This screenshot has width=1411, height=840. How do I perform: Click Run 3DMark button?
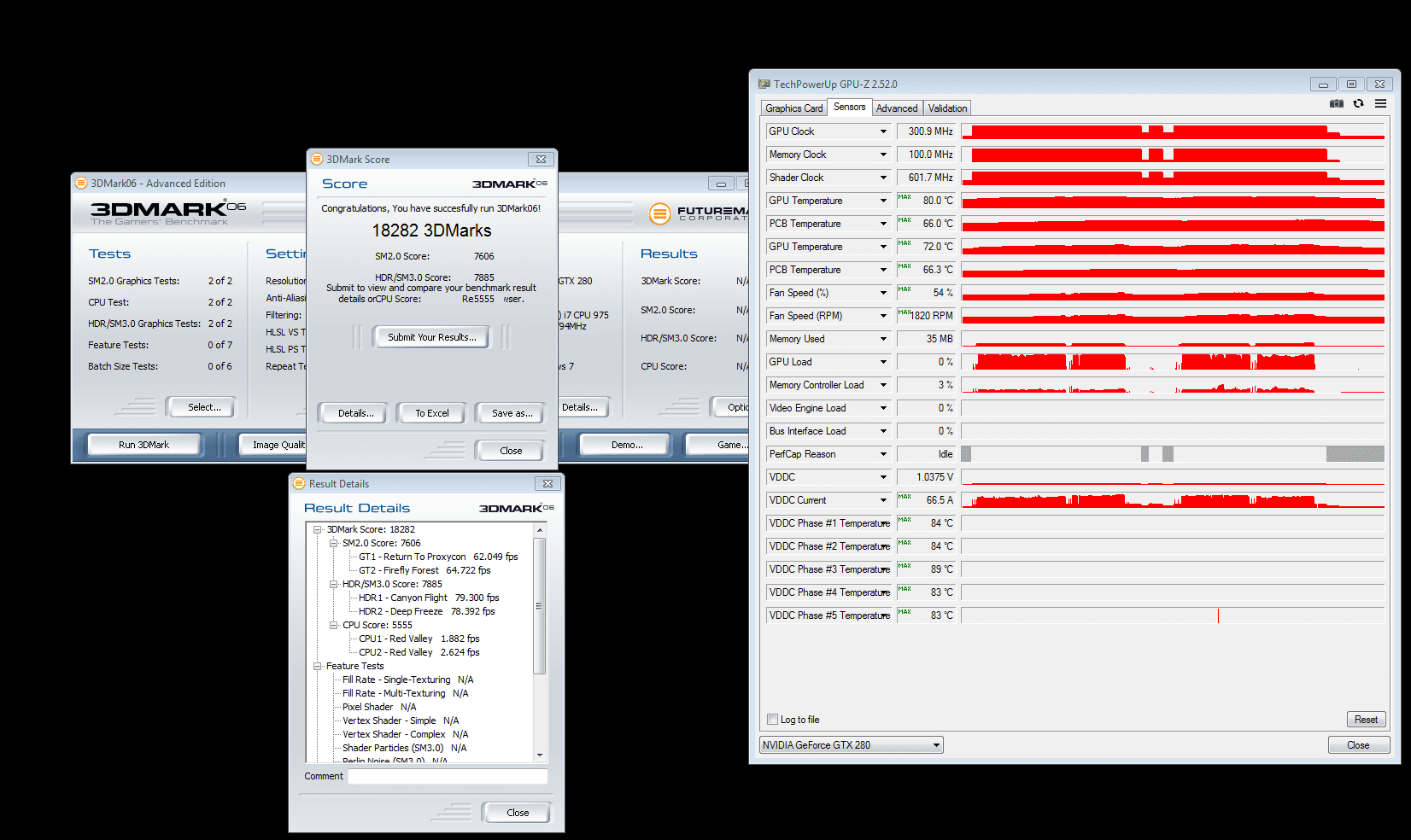(143, 445)
